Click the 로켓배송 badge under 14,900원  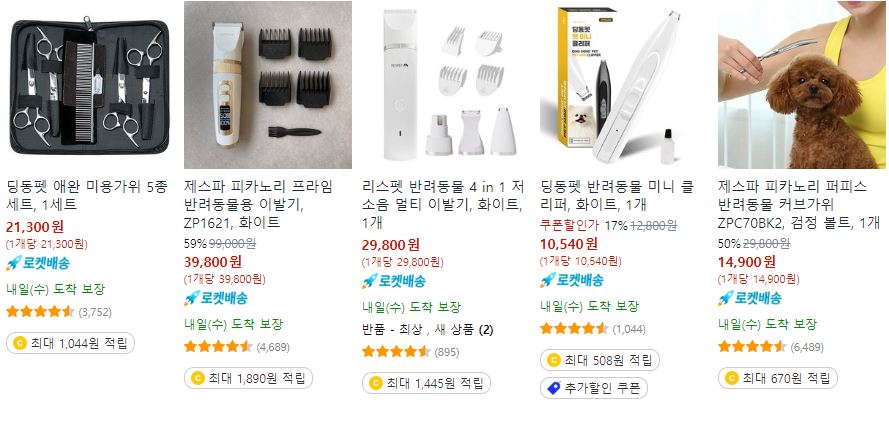pos(750,298)
